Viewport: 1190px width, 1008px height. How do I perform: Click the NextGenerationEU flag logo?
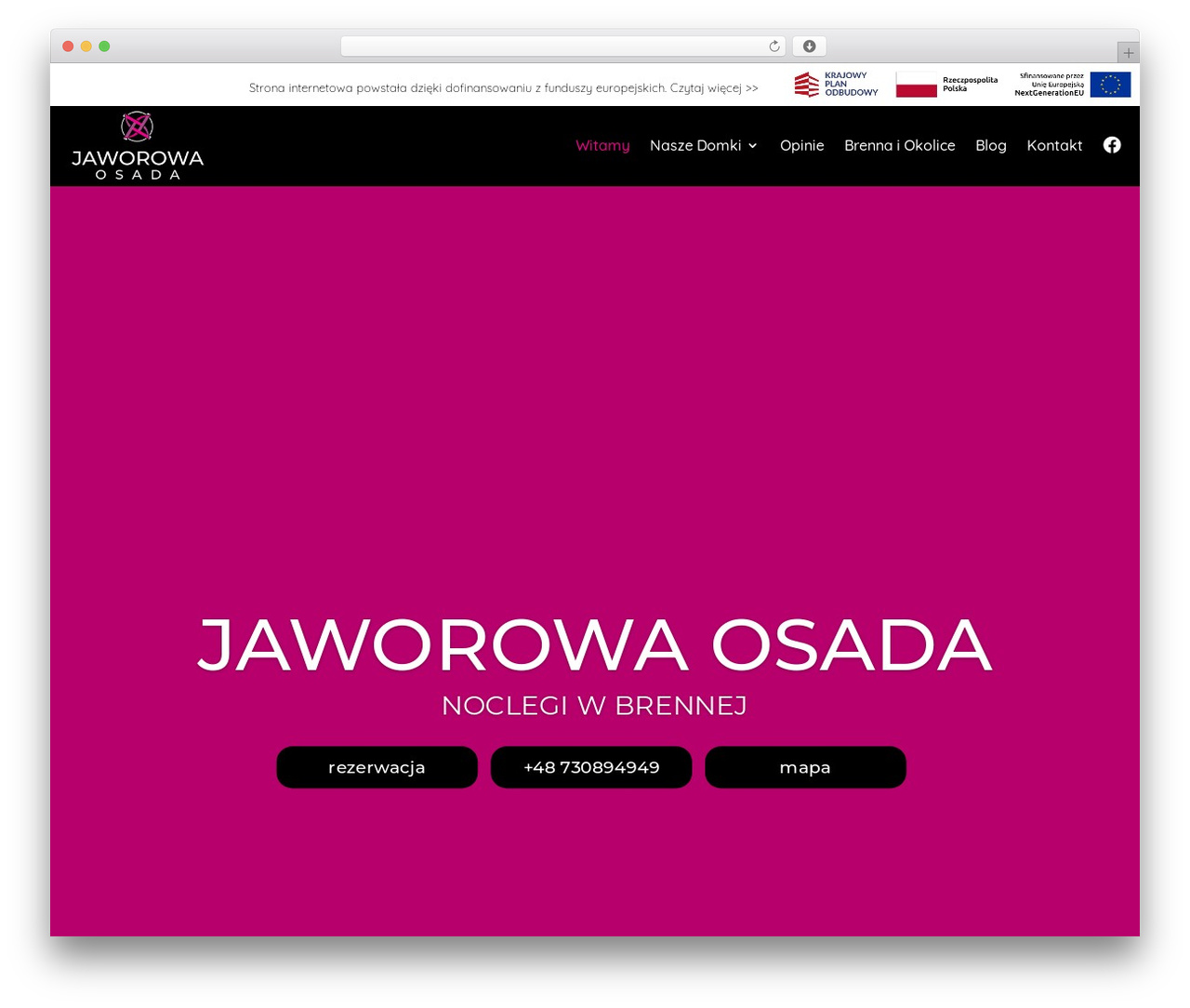click(1073, 85)
